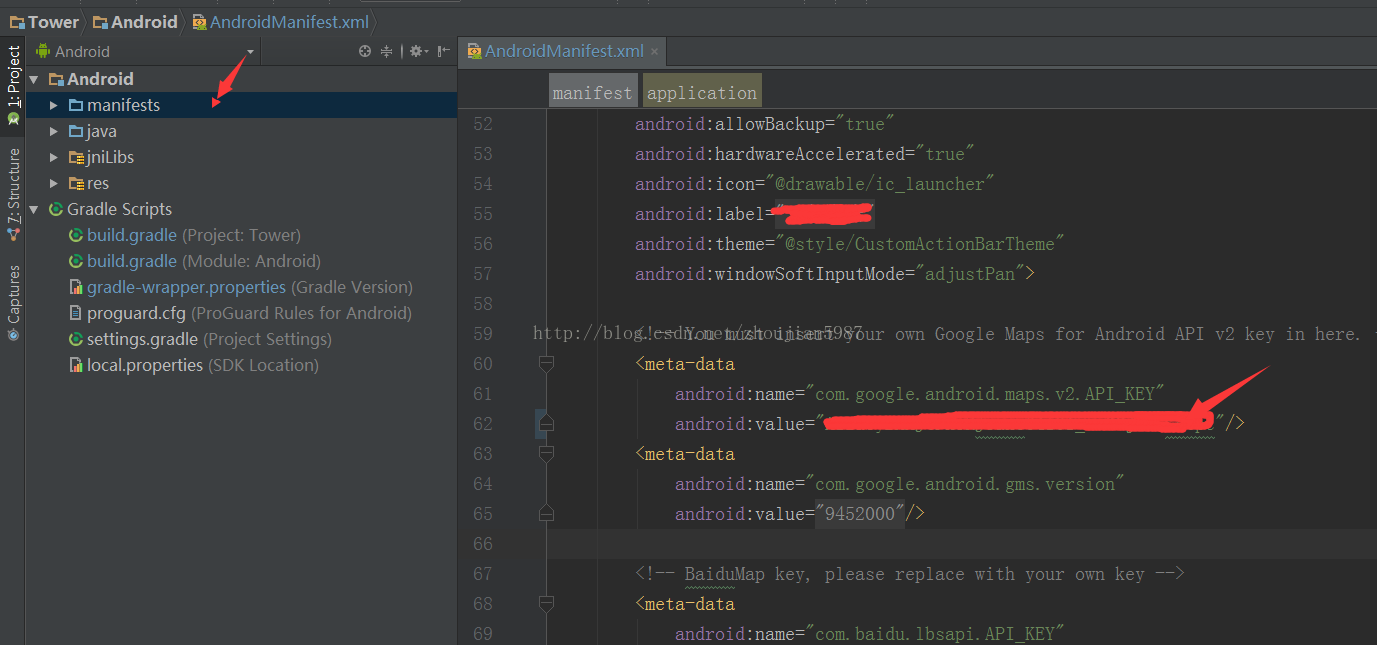Click the "9452000" value on line 65
Screen dimensions: 1377x645
click(860, 514)
